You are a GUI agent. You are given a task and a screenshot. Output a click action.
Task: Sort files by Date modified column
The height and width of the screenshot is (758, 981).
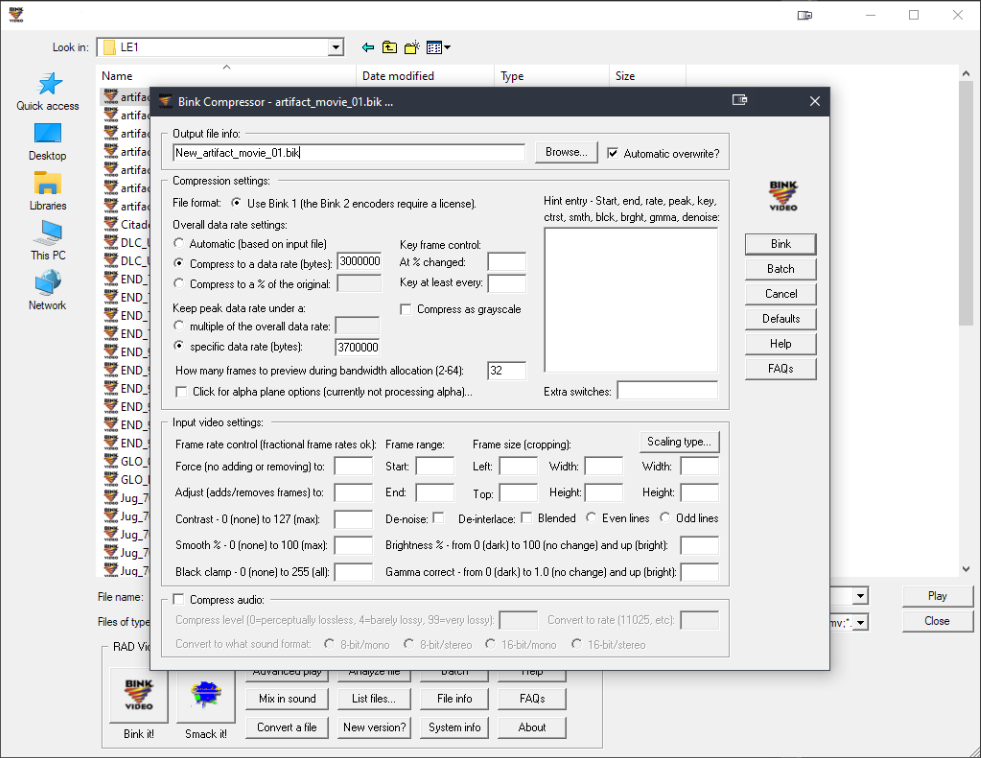(425, 76)
